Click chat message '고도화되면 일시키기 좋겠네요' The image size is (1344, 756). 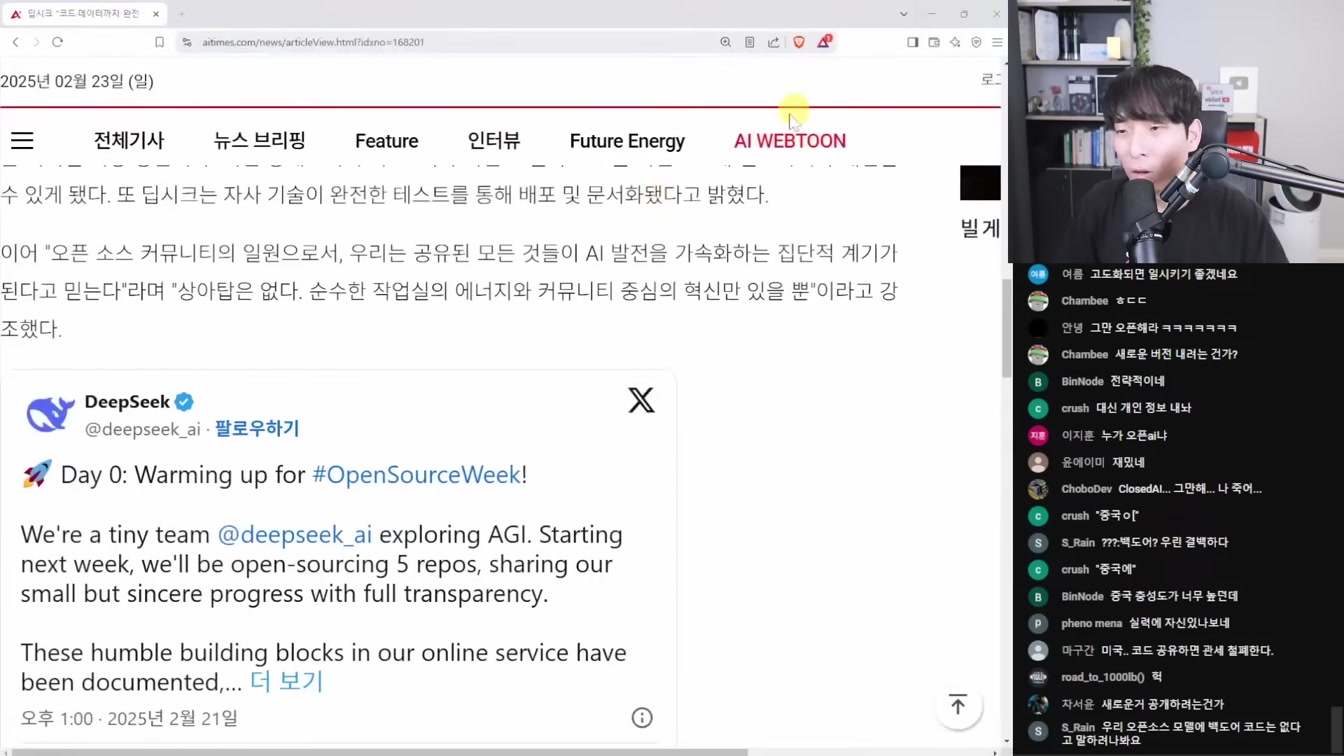click(x=1163, y=274)
